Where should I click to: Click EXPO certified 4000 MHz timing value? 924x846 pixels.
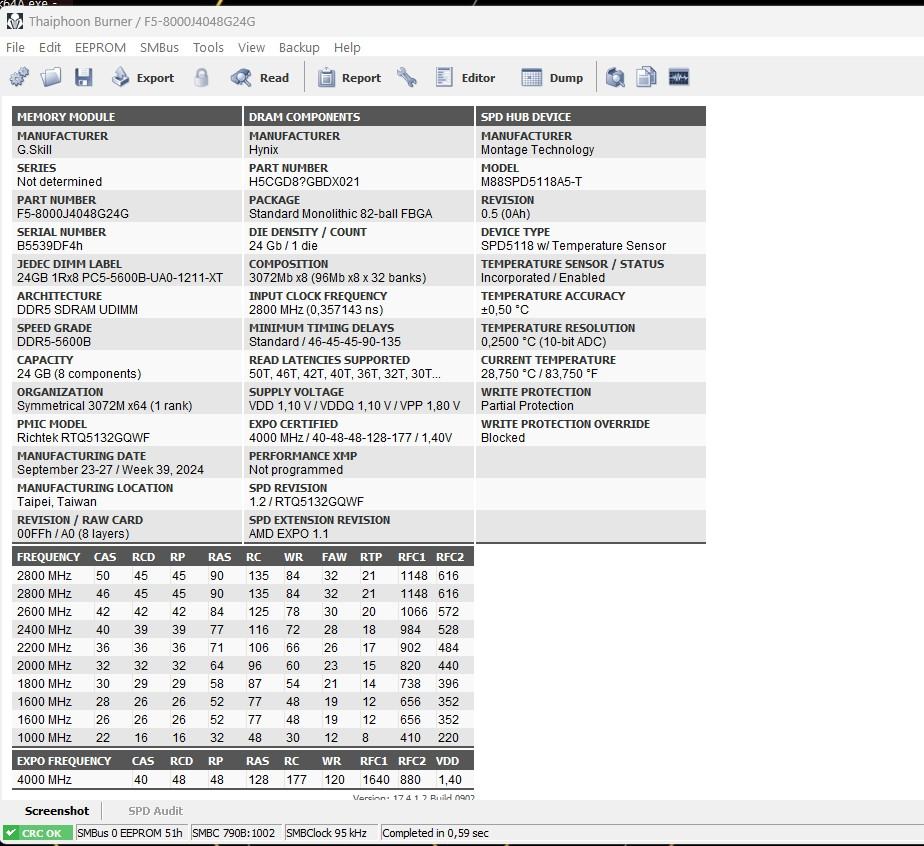(350, 438)
